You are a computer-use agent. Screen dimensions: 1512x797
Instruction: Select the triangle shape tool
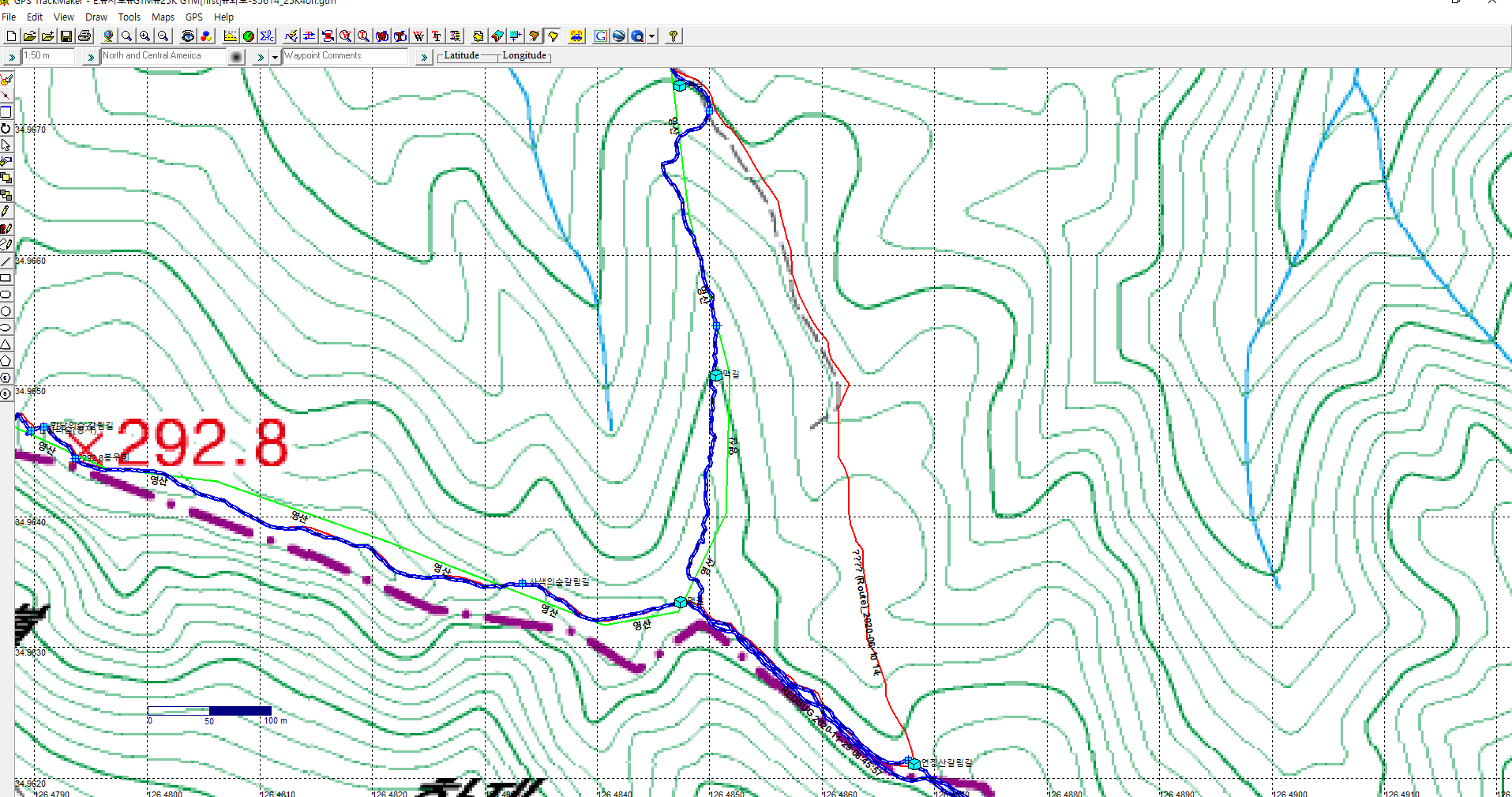click(6, 344)
